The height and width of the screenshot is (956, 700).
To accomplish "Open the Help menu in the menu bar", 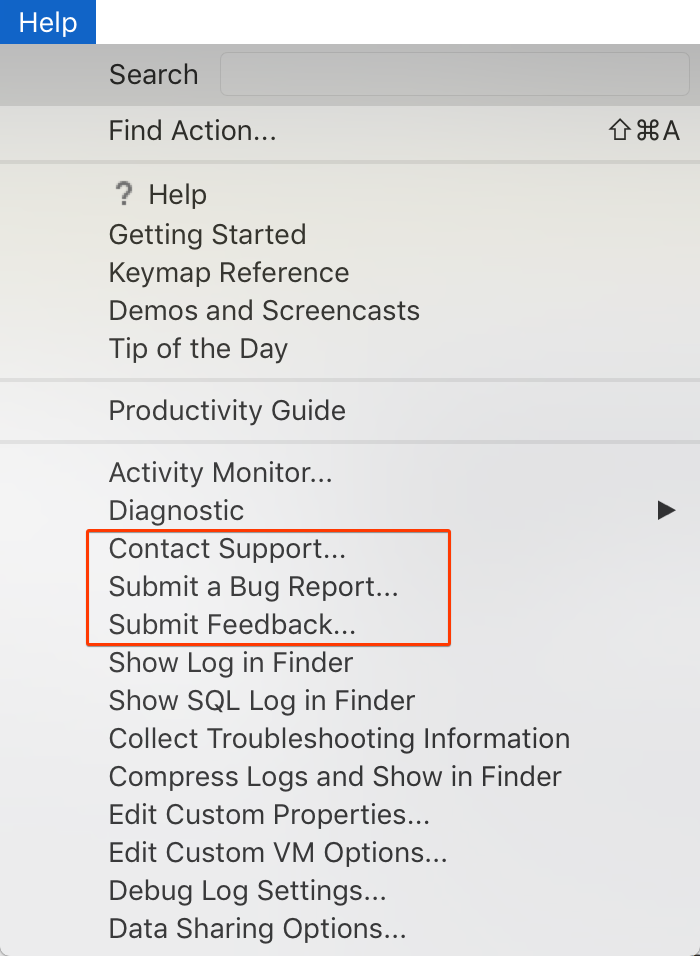I will pyautogui.click(x=48, y=22).
